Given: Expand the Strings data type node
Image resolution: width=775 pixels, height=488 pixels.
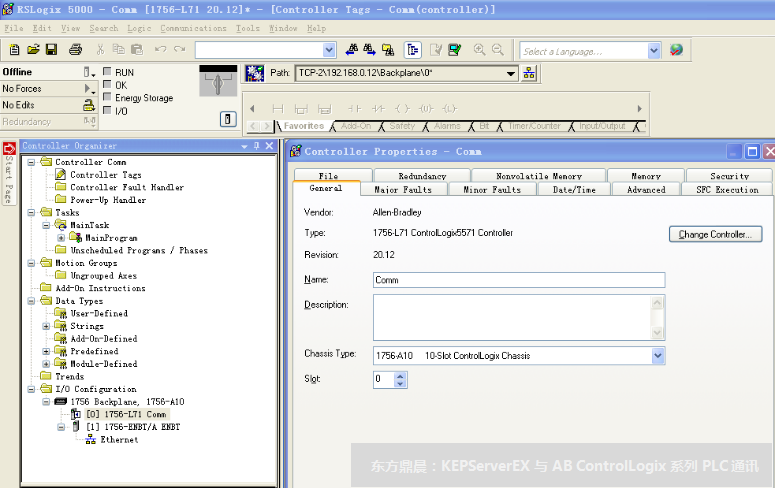Looking at the screenshot, I should [46, 326].
